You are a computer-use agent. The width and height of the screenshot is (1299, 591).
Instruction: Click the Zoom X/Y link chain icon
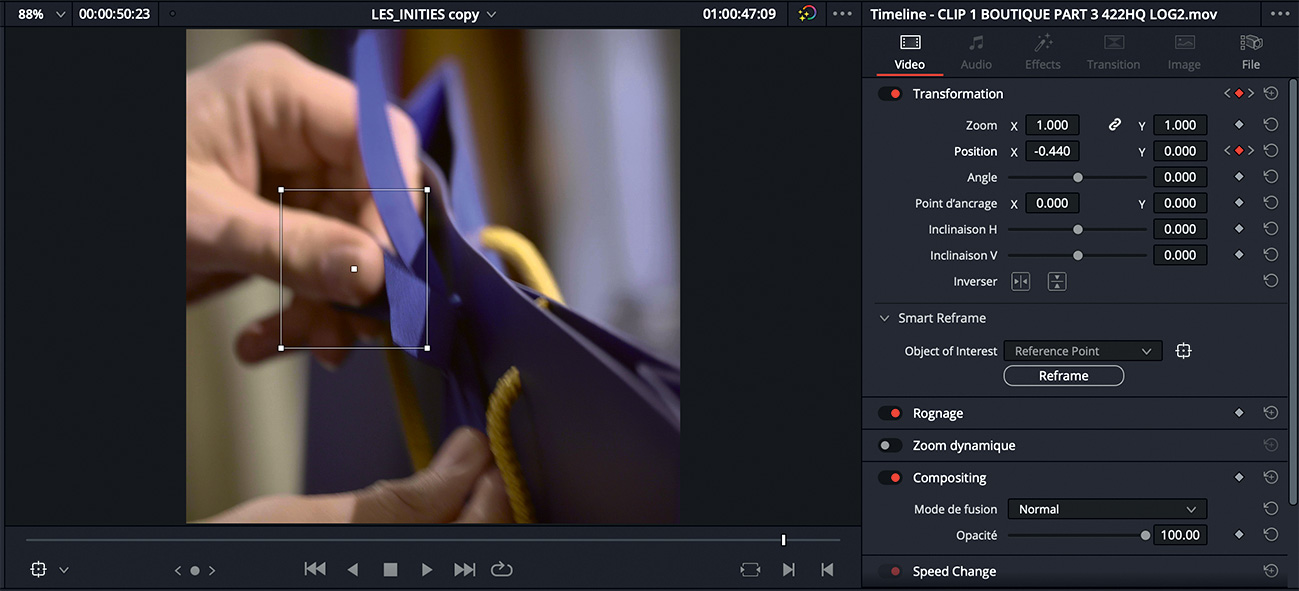(x=1114, y=125)
